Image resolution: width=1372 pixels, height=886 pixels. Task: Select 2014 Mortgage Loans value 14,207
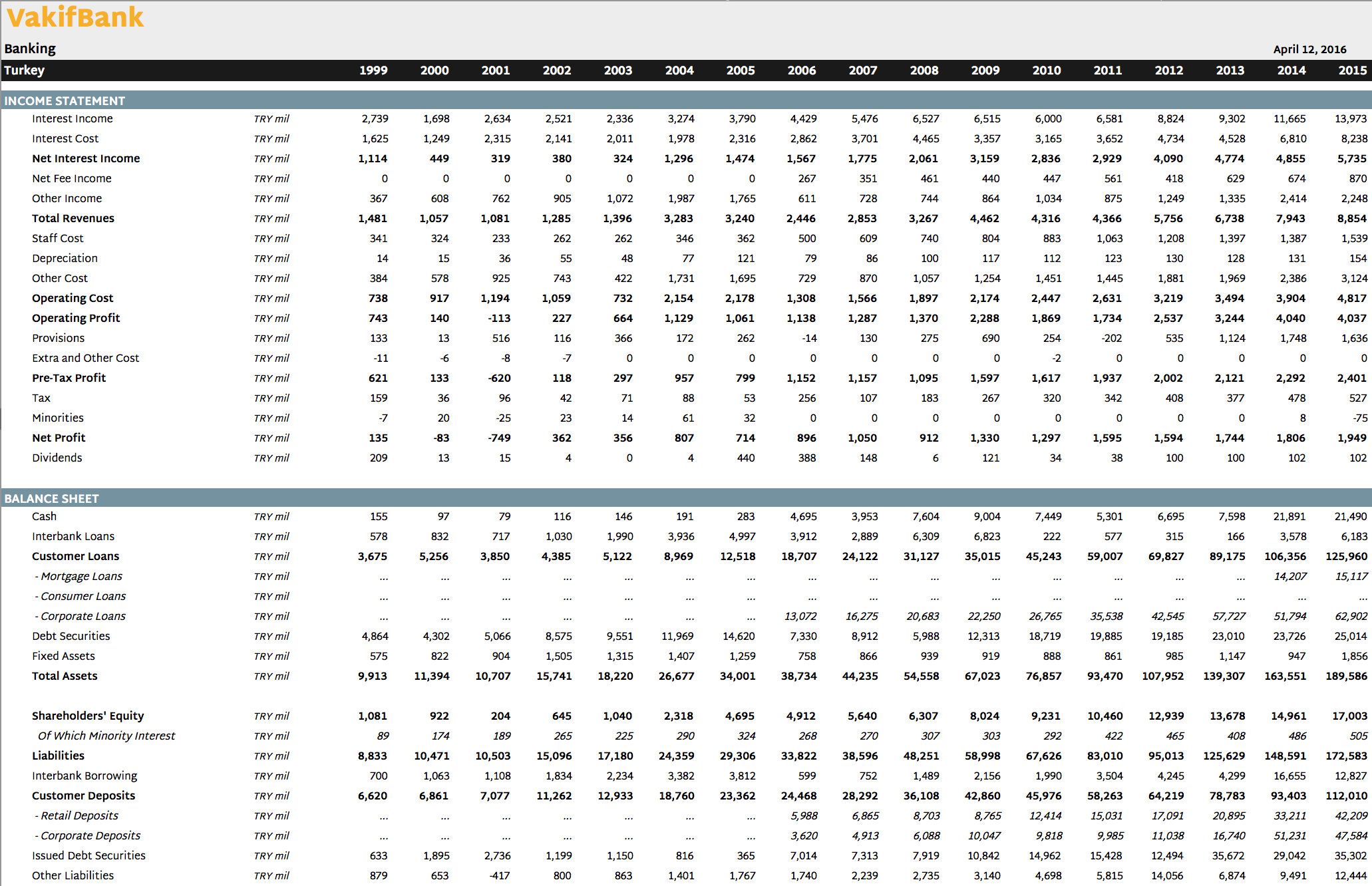click(1290, 576)
